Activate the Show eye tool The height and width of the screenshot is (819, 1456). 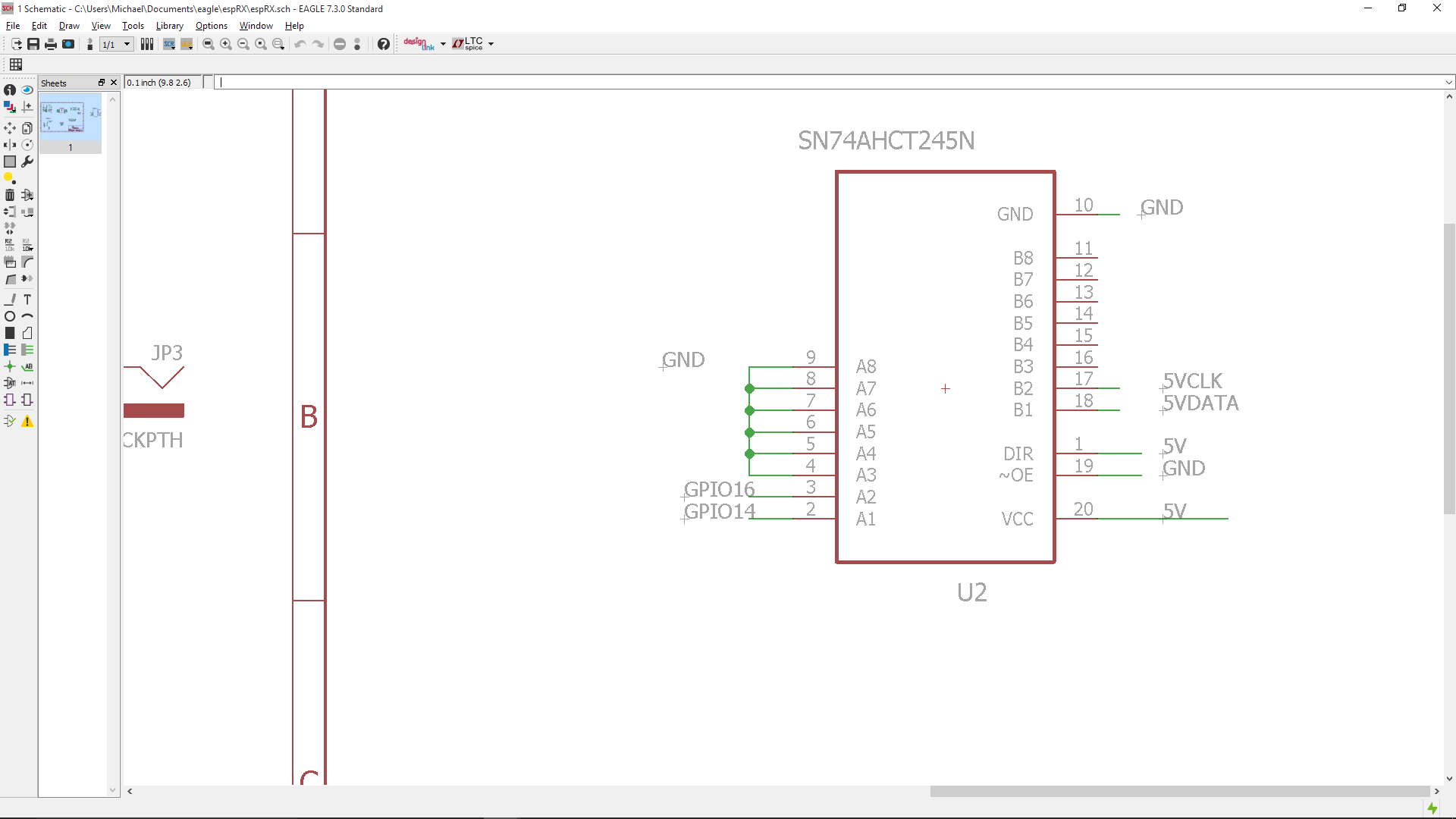click(27, 89)
